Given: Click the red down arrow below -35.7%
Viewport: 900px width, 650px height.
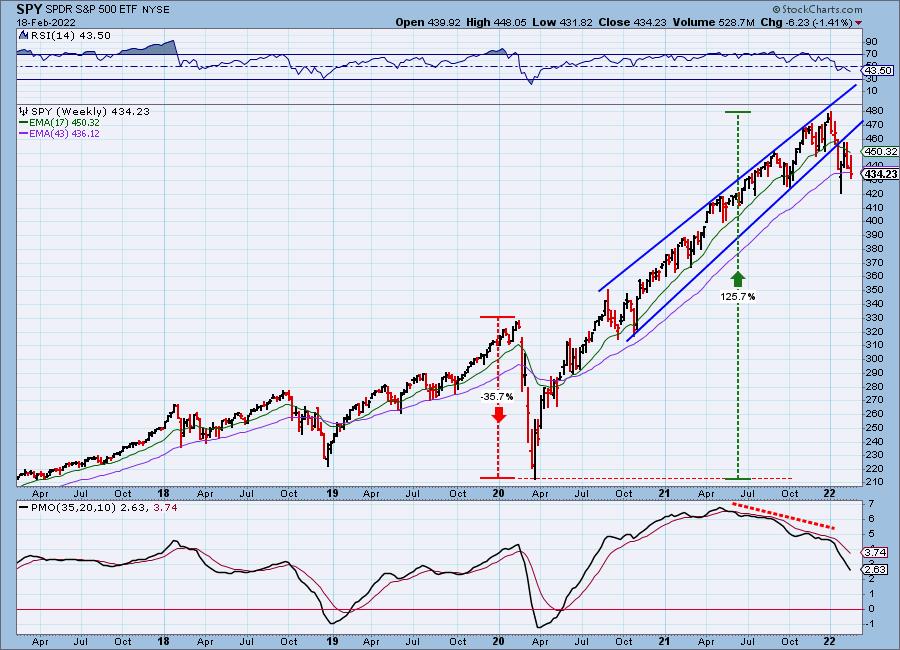Looking at the screenshot, I should pos(498,414).
